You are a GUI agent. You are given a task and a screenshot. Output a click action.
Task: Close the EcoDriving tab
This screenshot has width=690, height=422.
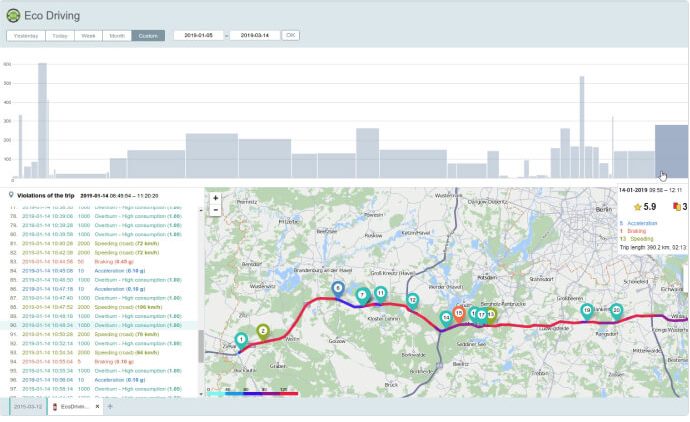point(97,407)
